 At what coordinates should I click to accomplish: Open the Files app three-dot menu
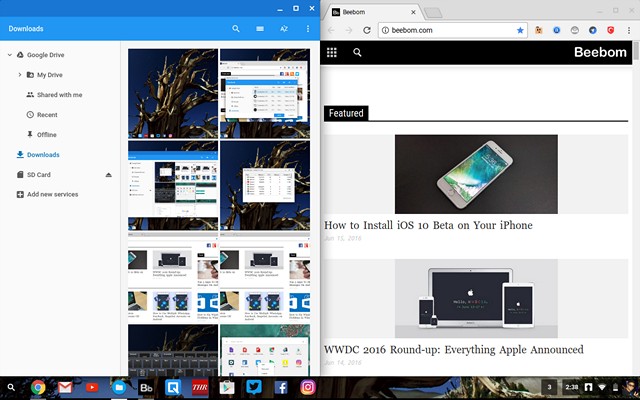click(308, 29)
